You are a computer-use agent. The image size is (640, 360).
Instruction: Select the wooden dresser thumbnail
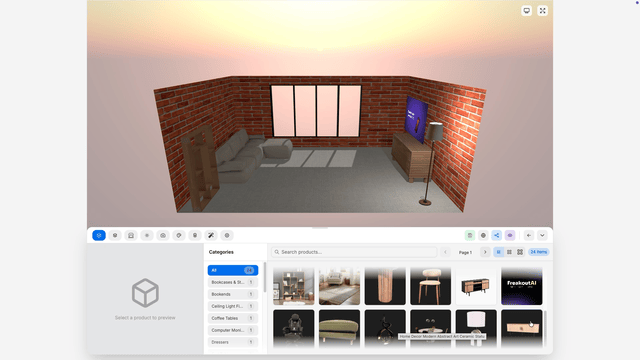tap(522, 328)
